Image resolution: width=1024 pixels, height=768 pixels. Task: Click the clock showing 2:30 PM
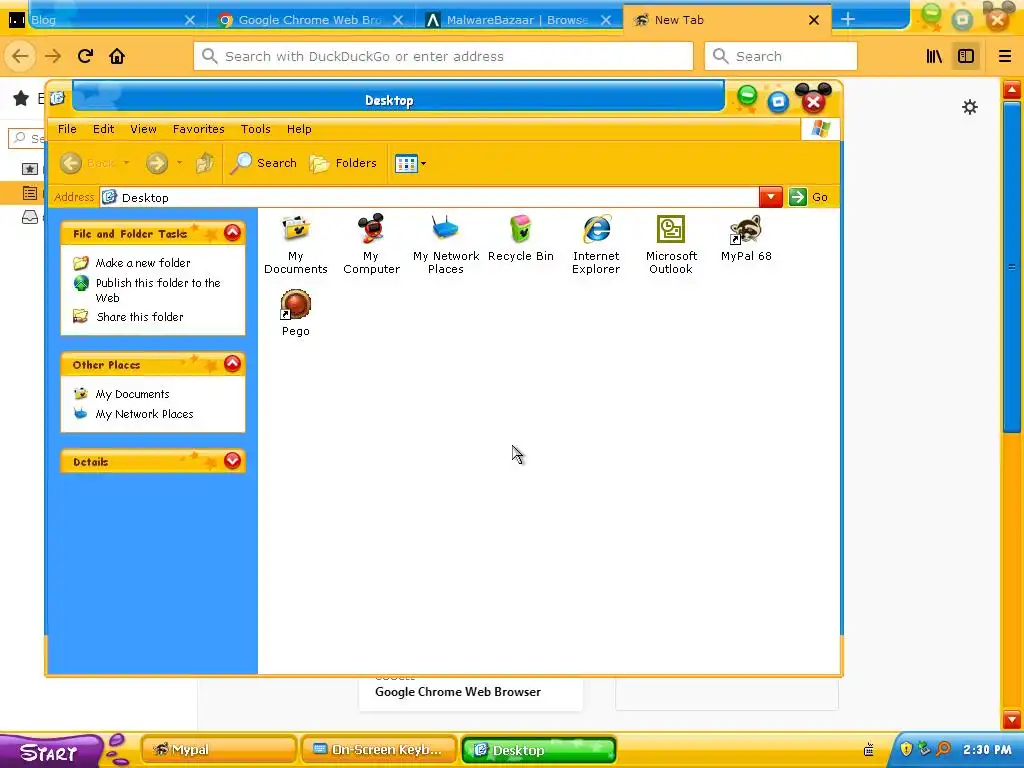point(987,749)
